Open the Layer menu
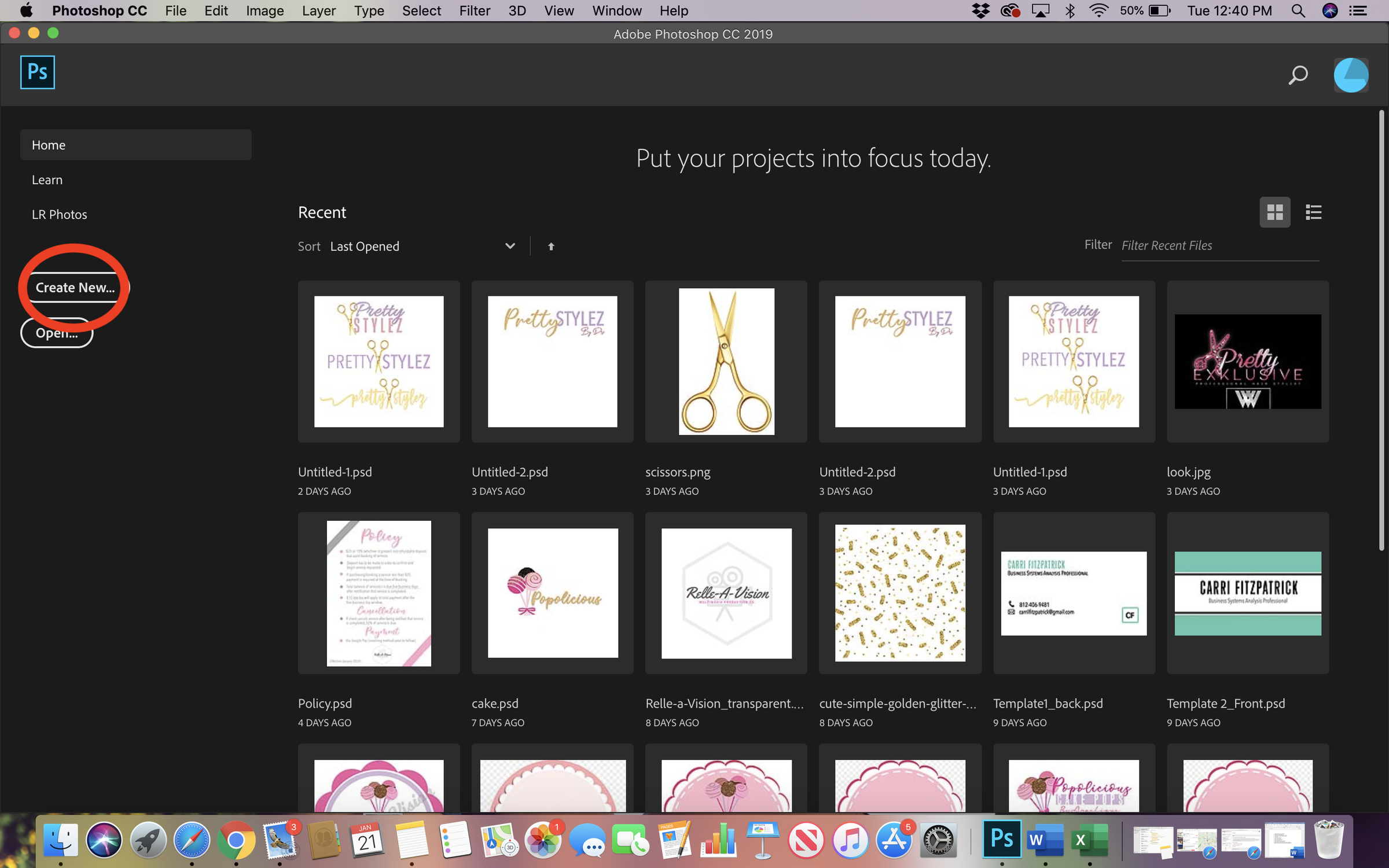1389x868 pixels. click(x=318, y=11)
